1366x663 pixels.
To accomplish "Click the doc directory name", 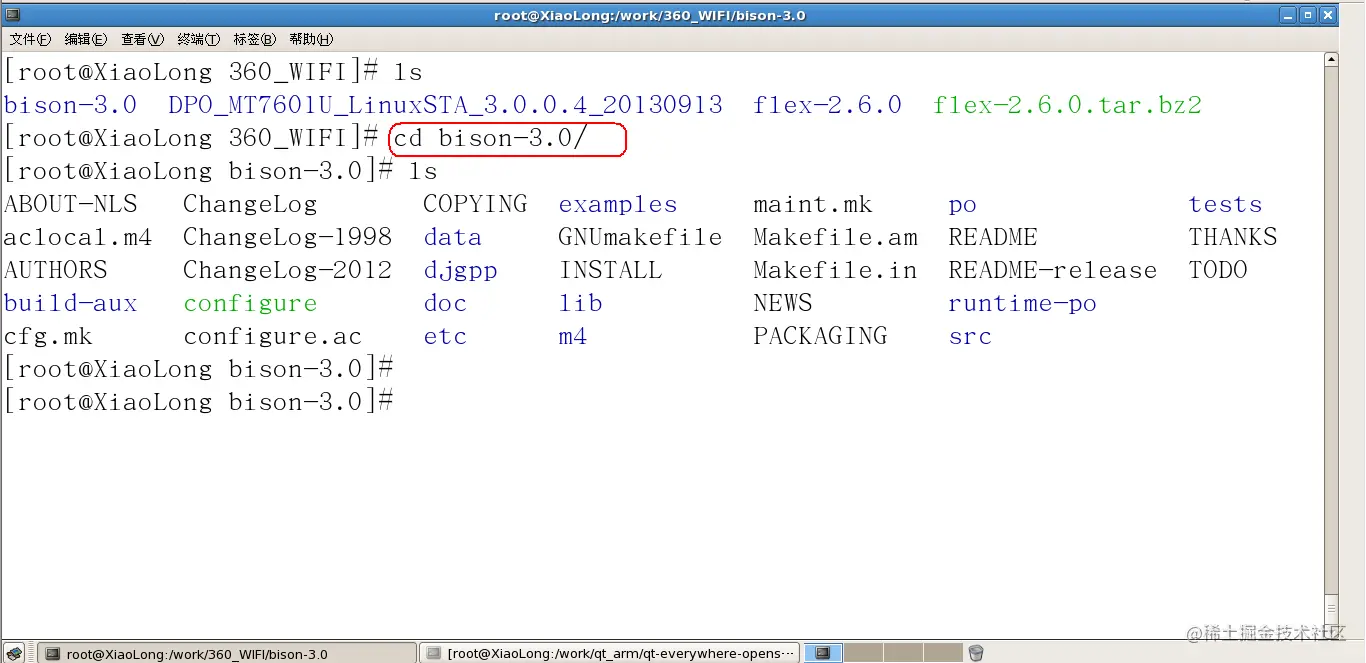I will coord(445,303).
